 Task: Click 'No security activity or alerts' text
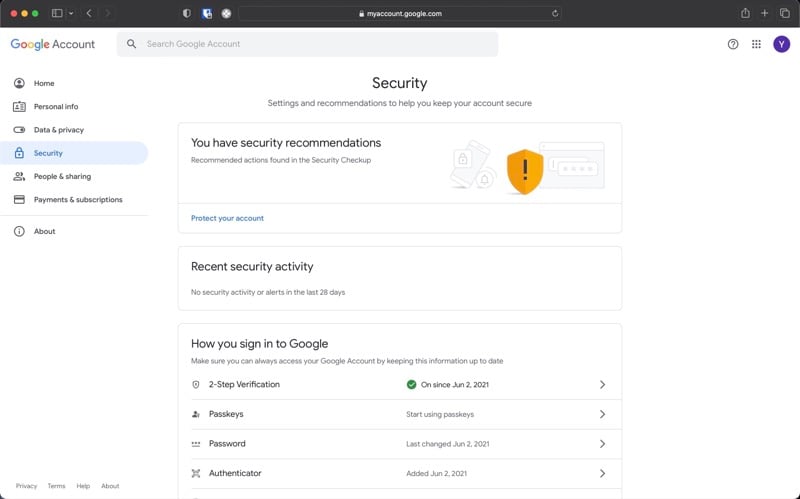268,292
